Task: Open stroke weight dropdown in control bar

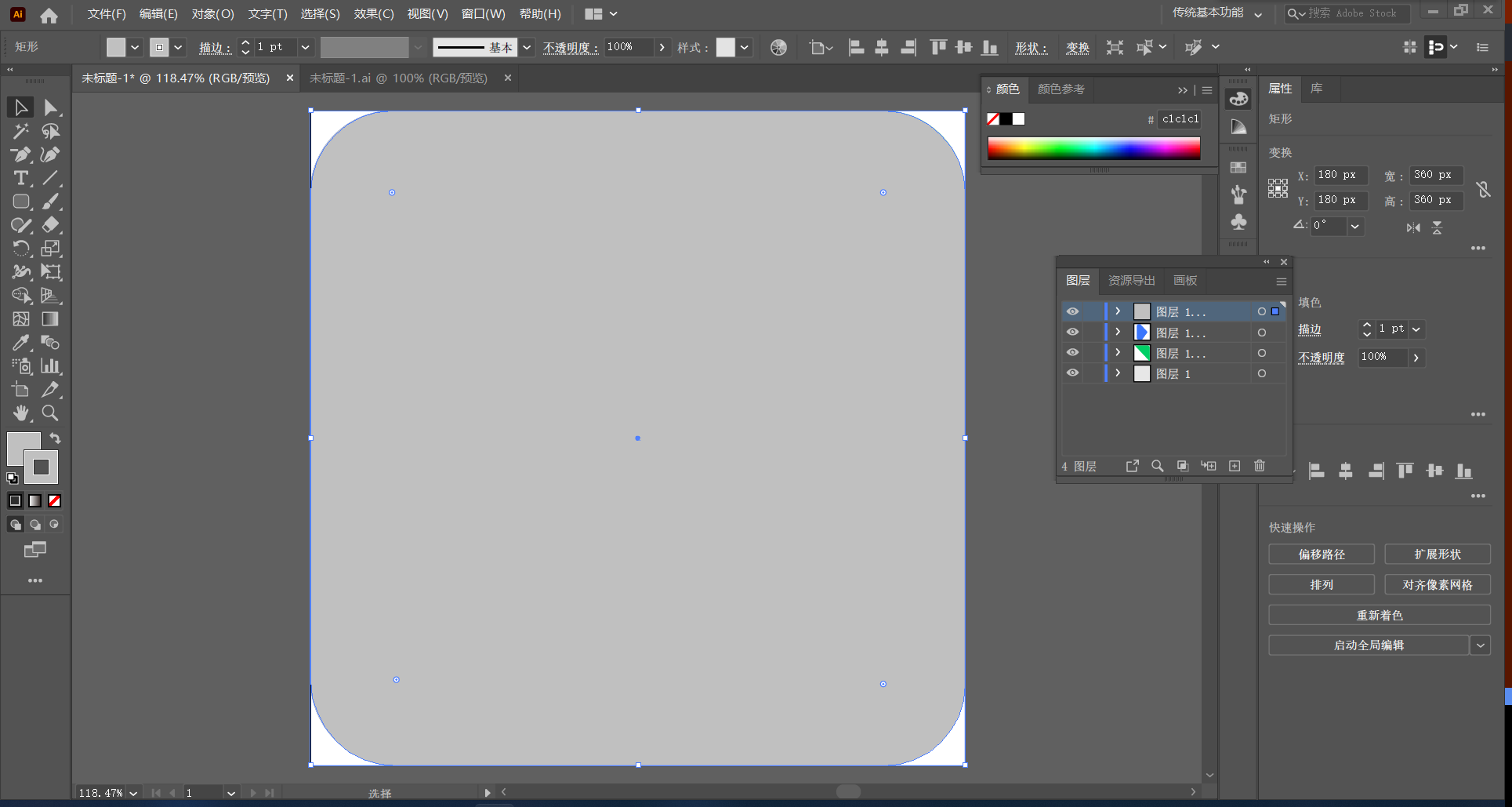Action: (x=306, y=47)
